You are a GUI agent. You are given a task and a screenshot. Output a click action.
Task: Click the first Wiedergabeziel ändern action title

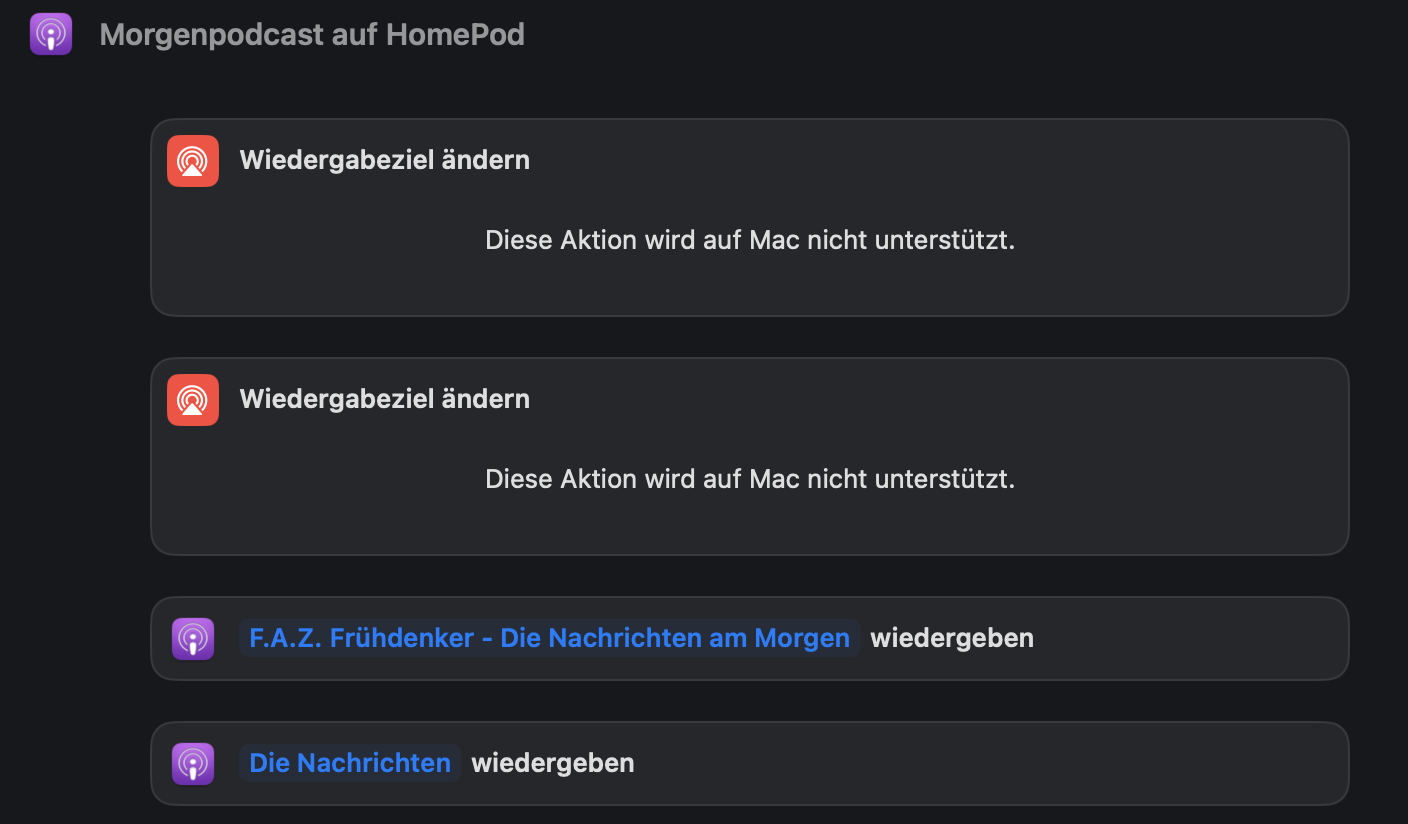[x=385, y=160]
